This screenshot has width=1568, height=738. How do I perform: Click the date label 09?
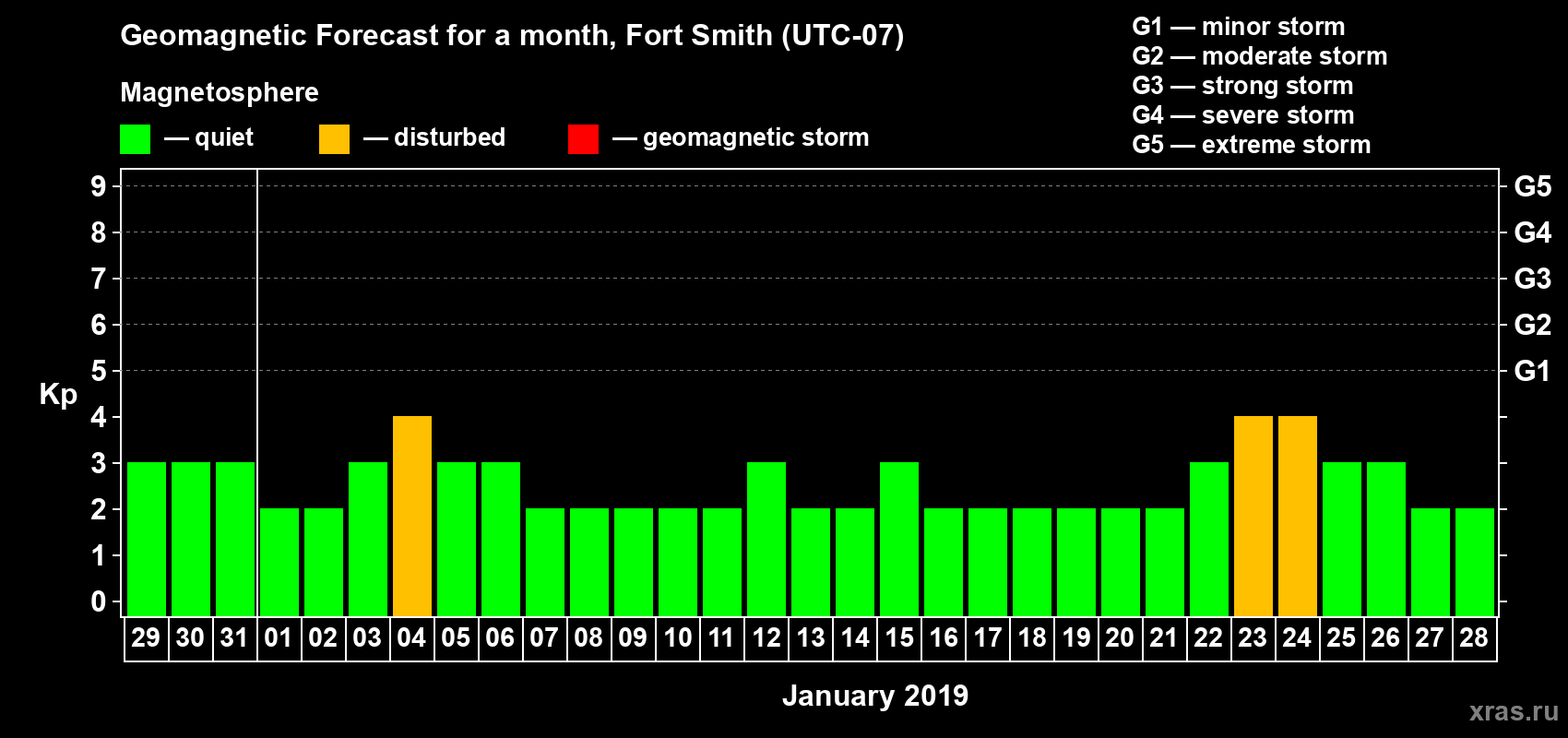click(633, 637)
